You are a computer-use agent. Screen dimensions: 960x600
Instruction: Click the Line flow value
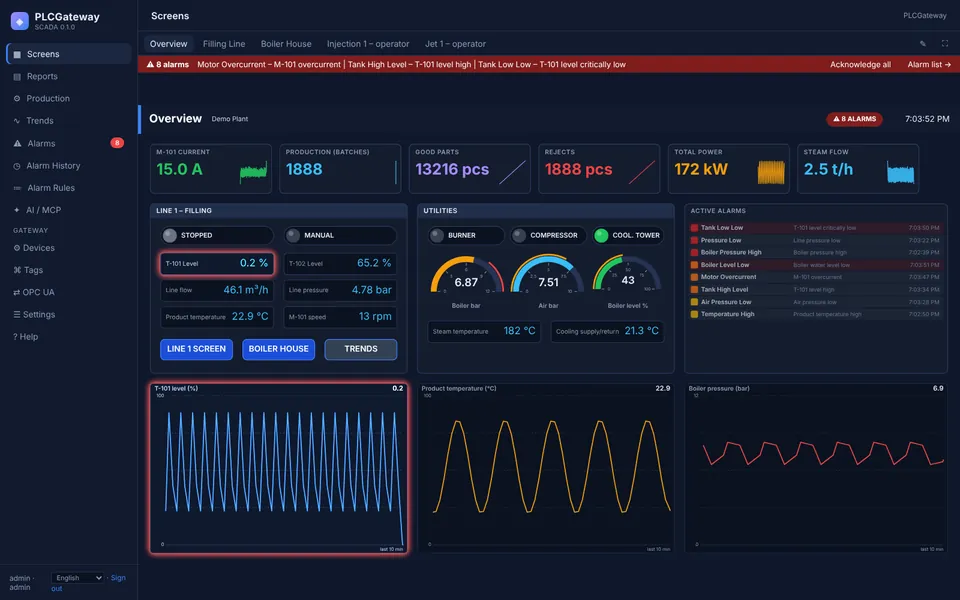pos(246,290)
